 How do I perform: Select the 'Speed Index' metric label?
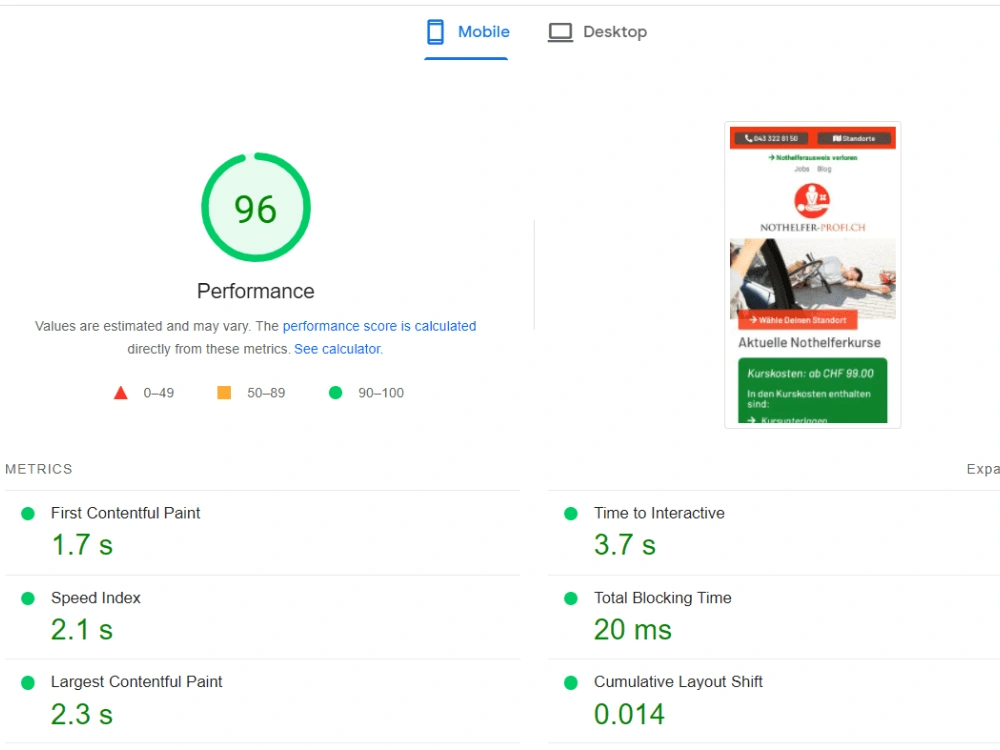(x=96, y=598)
